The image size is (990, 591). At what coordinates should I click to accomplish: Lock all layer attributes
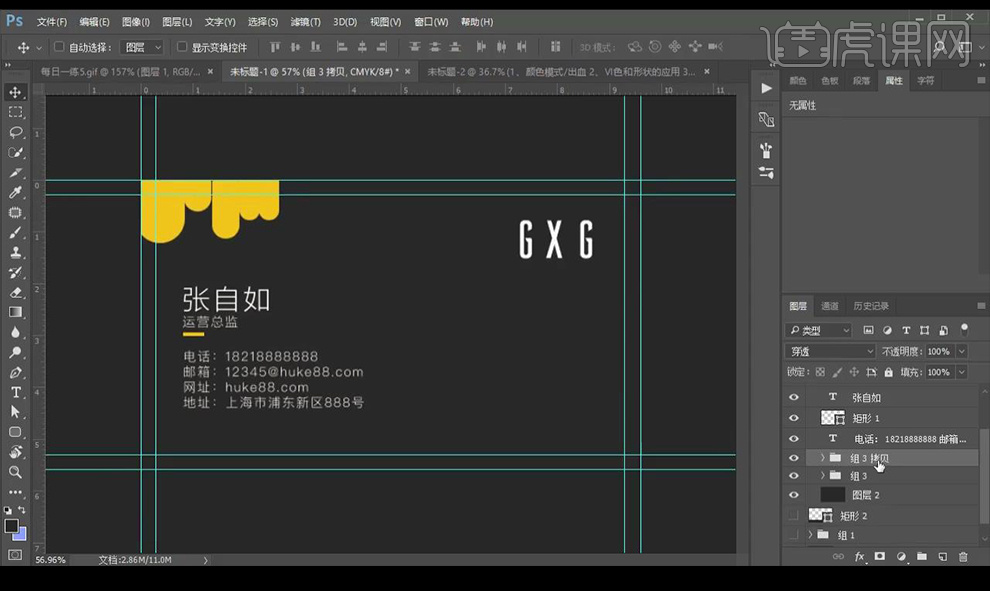(x=888, y=372)
